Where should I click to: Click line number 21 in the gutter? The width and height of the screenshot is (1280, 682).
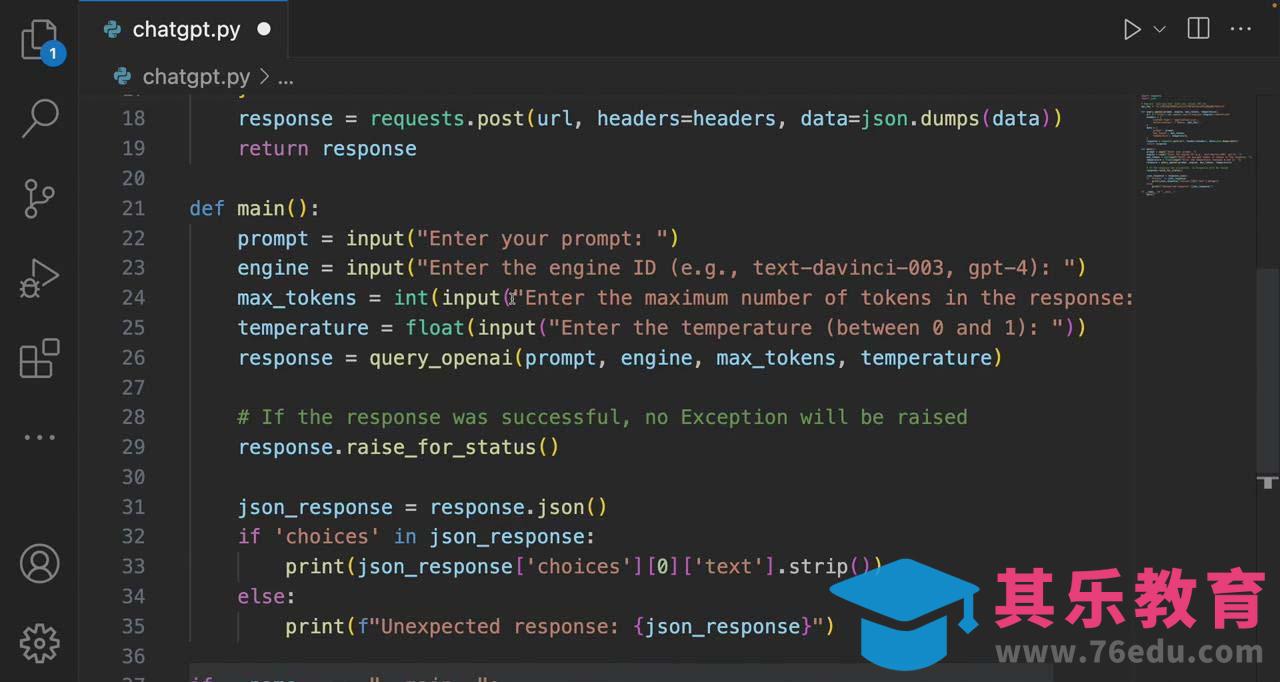click(x=133, y=208)
